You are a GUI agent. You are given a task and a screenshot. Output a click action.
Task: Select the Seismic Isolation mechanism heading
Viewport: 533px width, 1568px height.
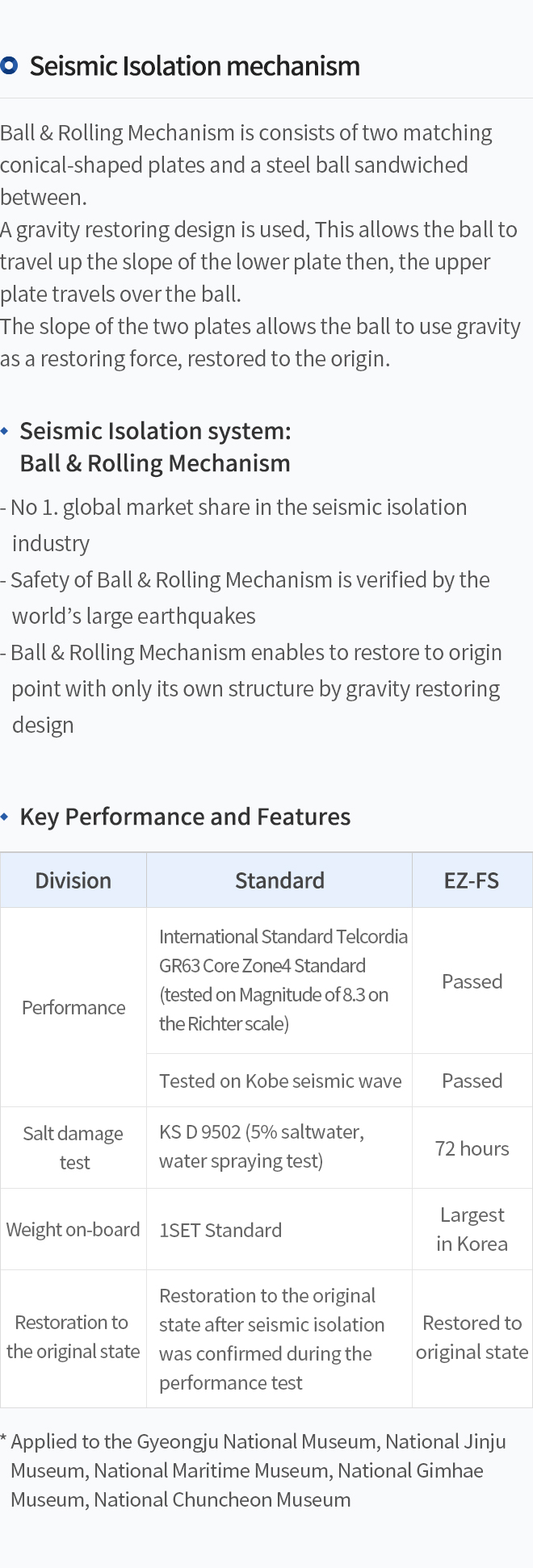pyautogui.click(x=195, y=65)
